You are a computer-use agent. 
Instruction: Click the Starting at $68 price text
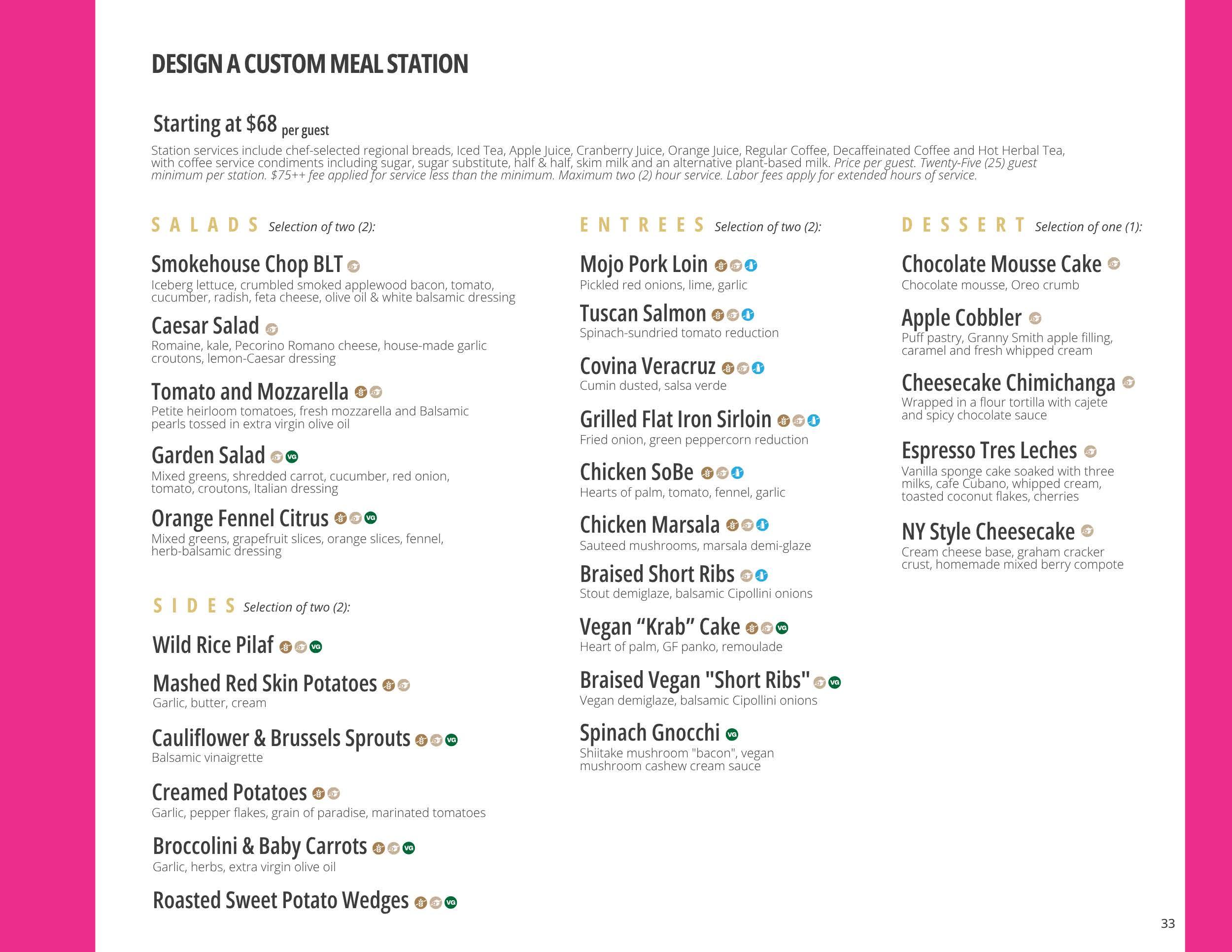[x=215, y=124]
